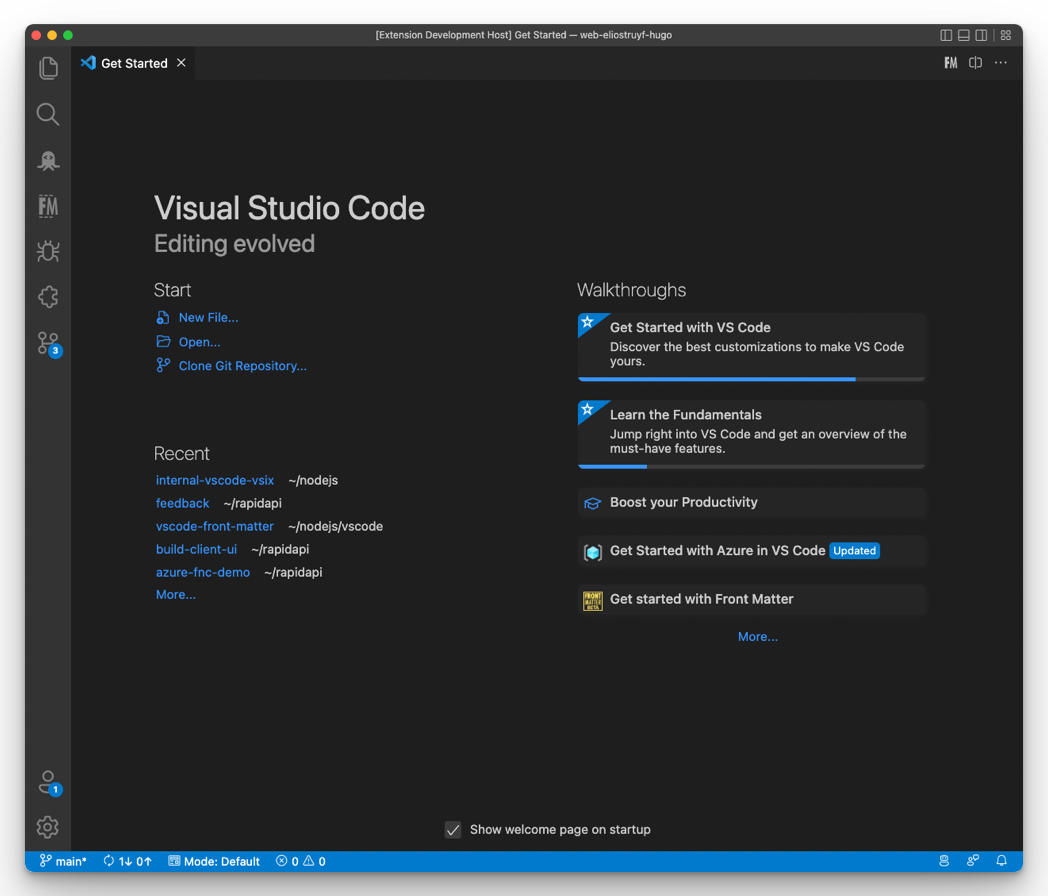Click the FM icon in the editor title bar
The width and height of the screenshot is (1048, 896).
pos(950,62)
